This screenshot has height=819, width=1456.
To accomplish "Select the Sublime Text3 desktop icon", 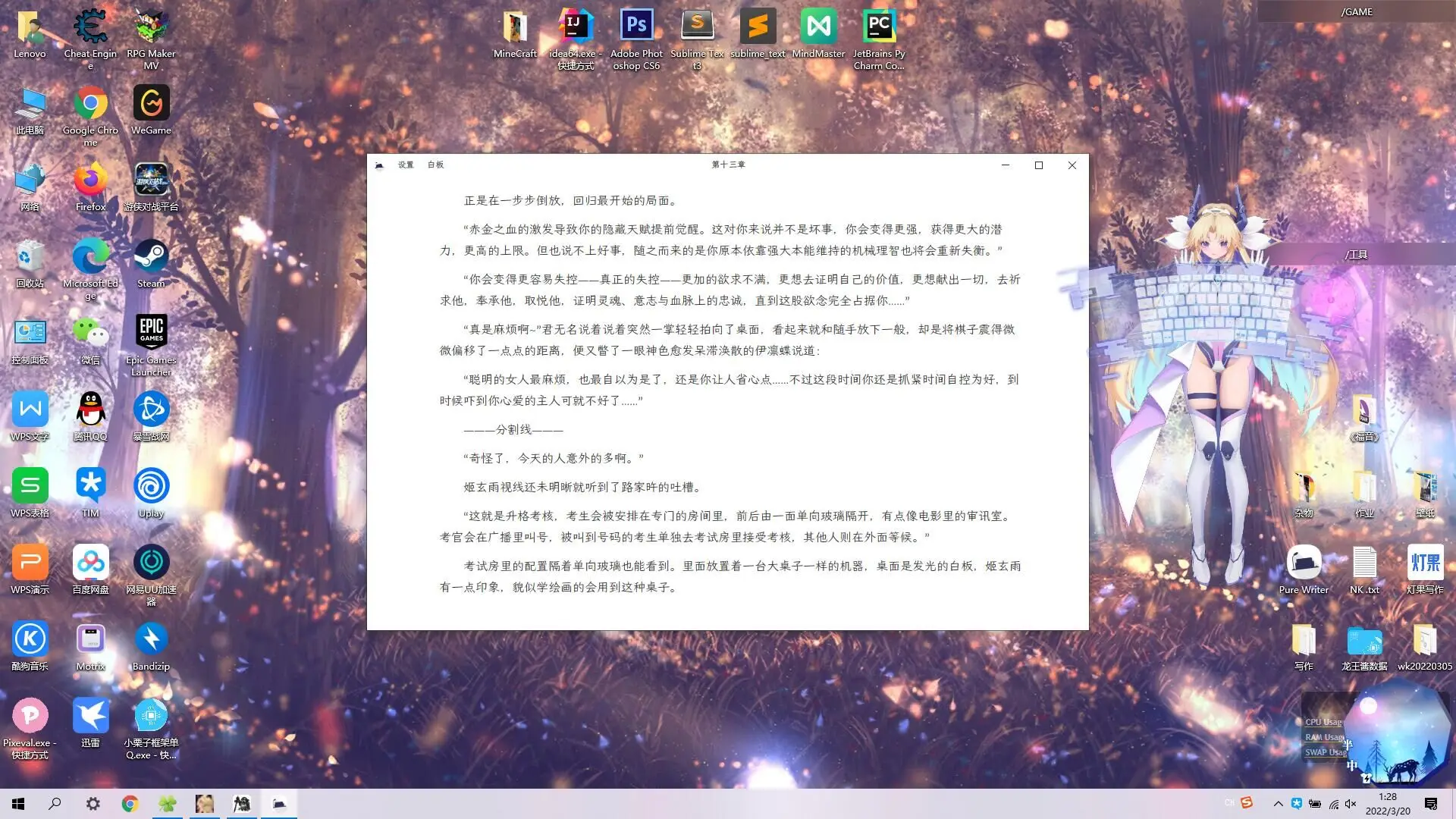I will point(697,38).
